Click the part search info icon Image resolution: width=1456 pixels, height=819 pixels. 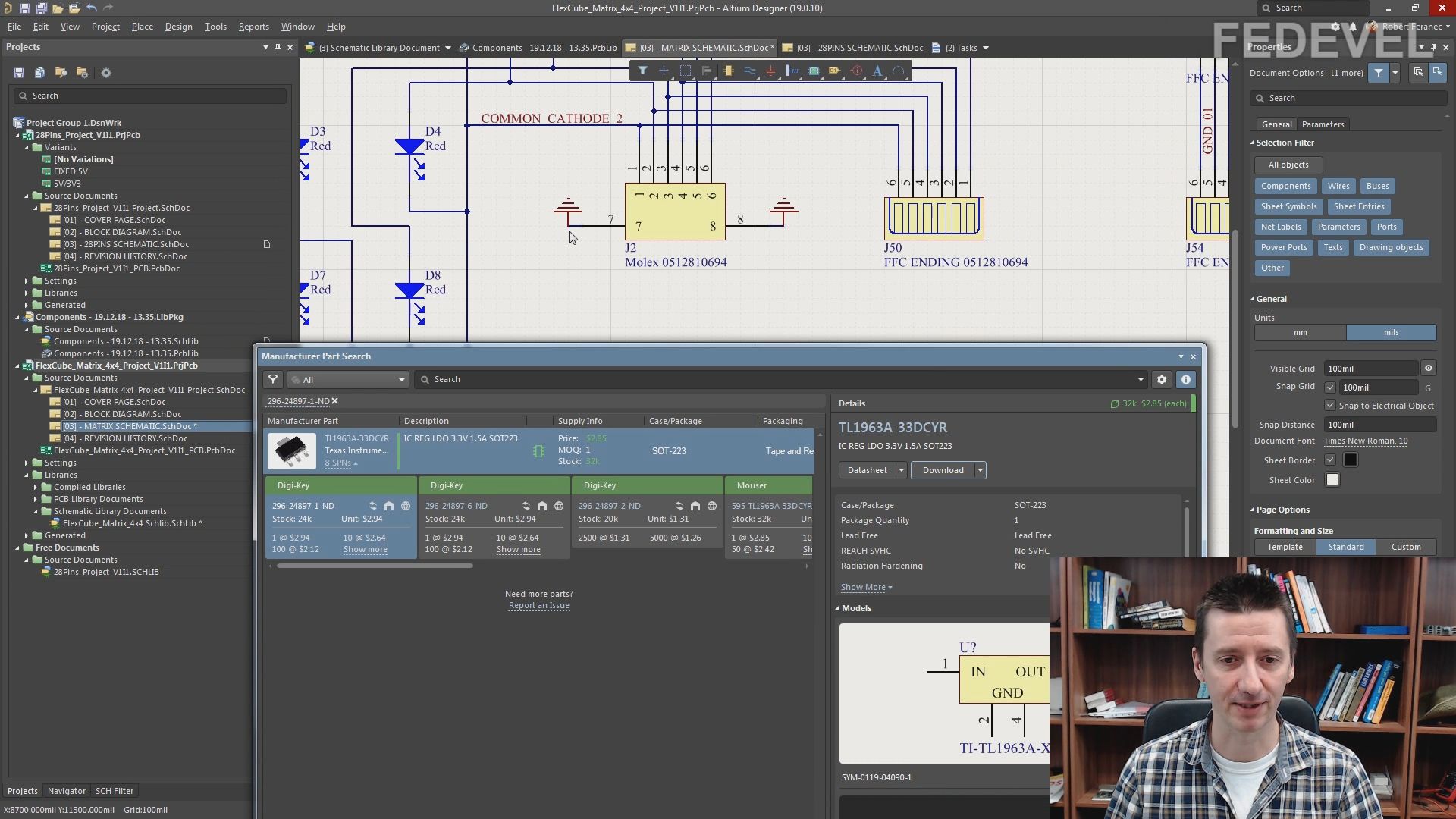(1186, 379)
